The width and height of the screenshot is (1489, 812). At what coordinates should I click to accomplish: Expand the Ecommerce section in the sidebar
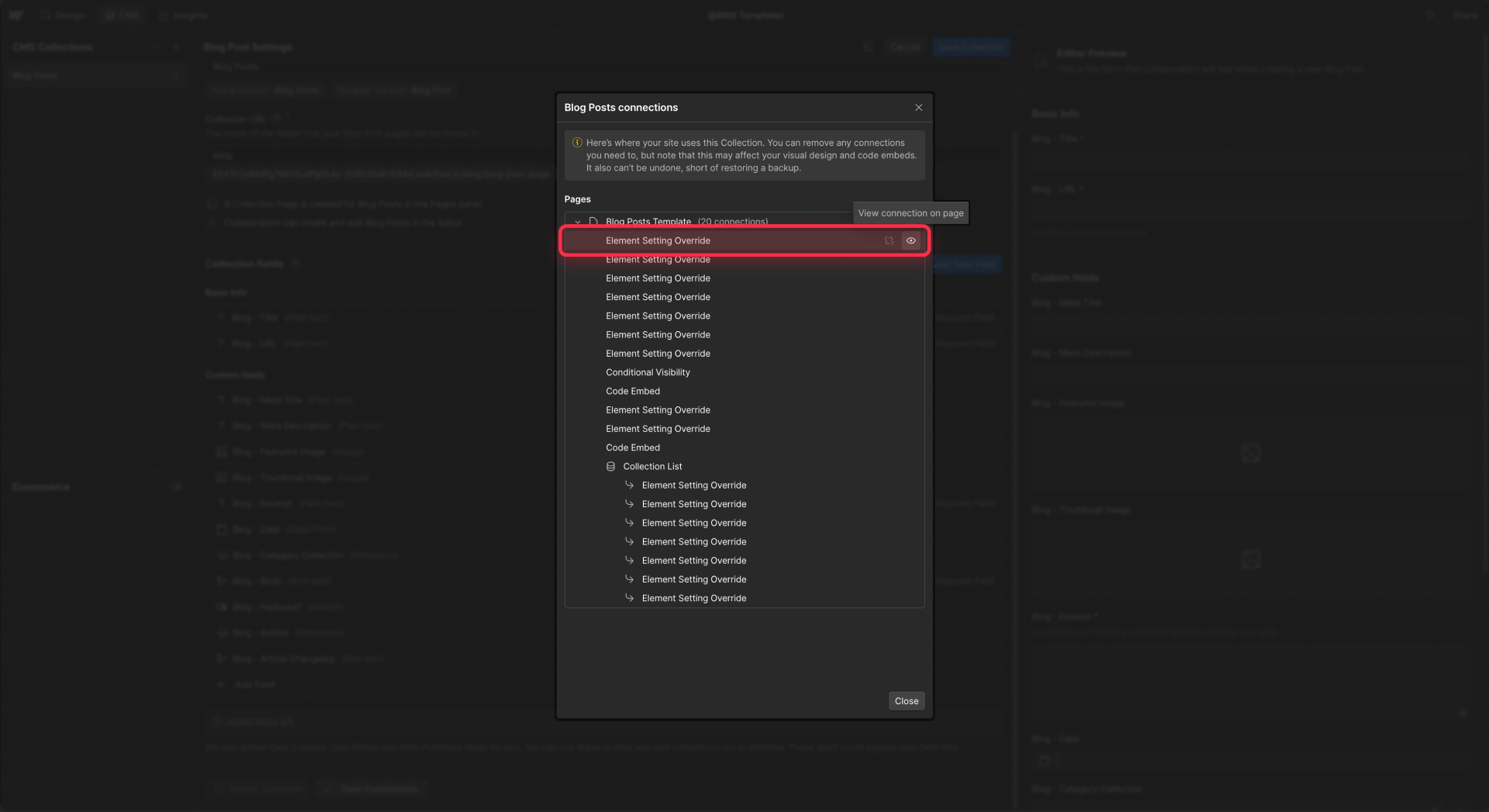tap(177, 487)
